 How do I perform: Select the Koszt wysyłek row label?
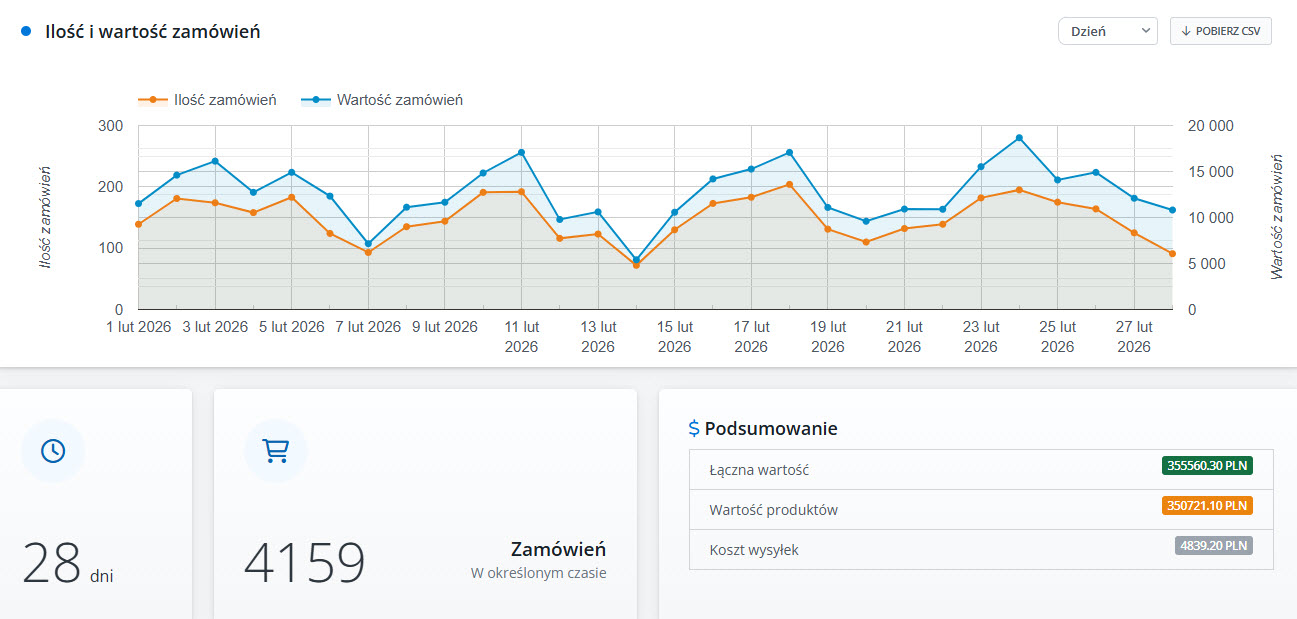coord(754,550)
